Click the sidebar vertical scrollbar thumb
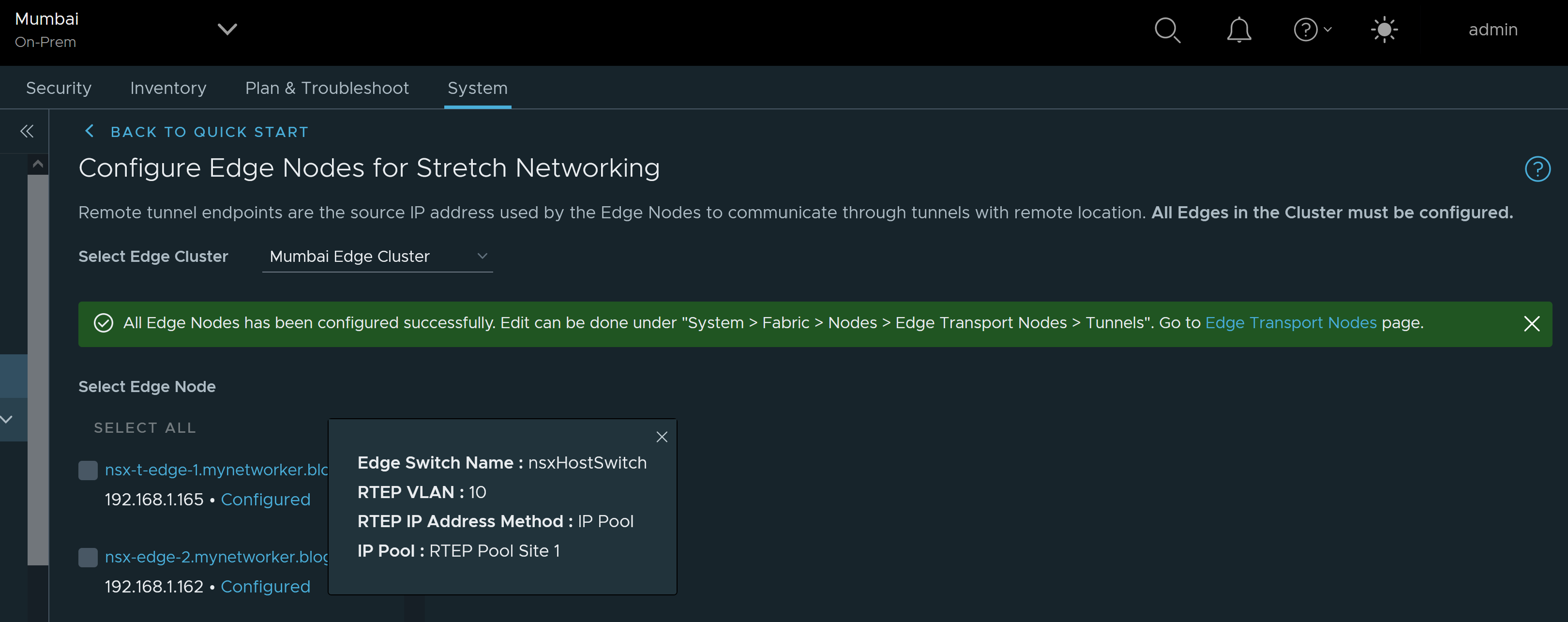The image size is (1568, 622). [38, 365]
